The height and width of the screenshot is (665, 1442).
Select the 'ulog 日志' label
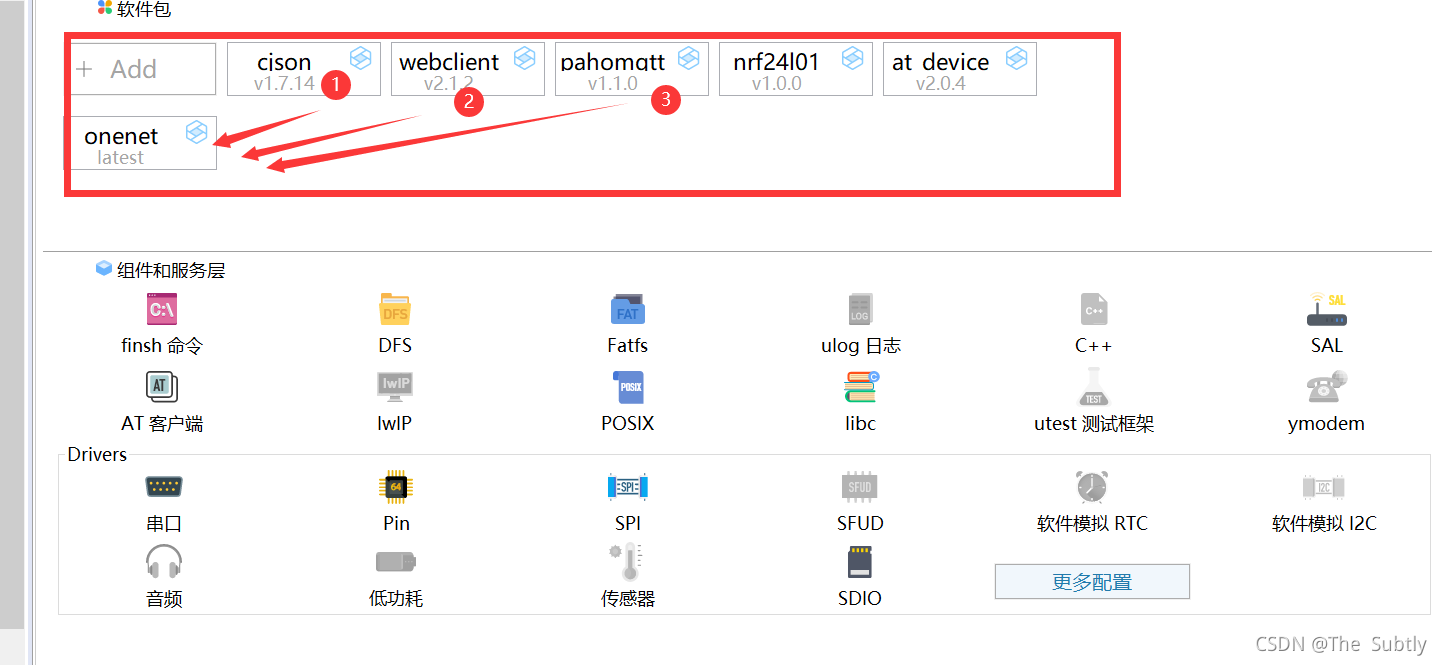point(861,346)
